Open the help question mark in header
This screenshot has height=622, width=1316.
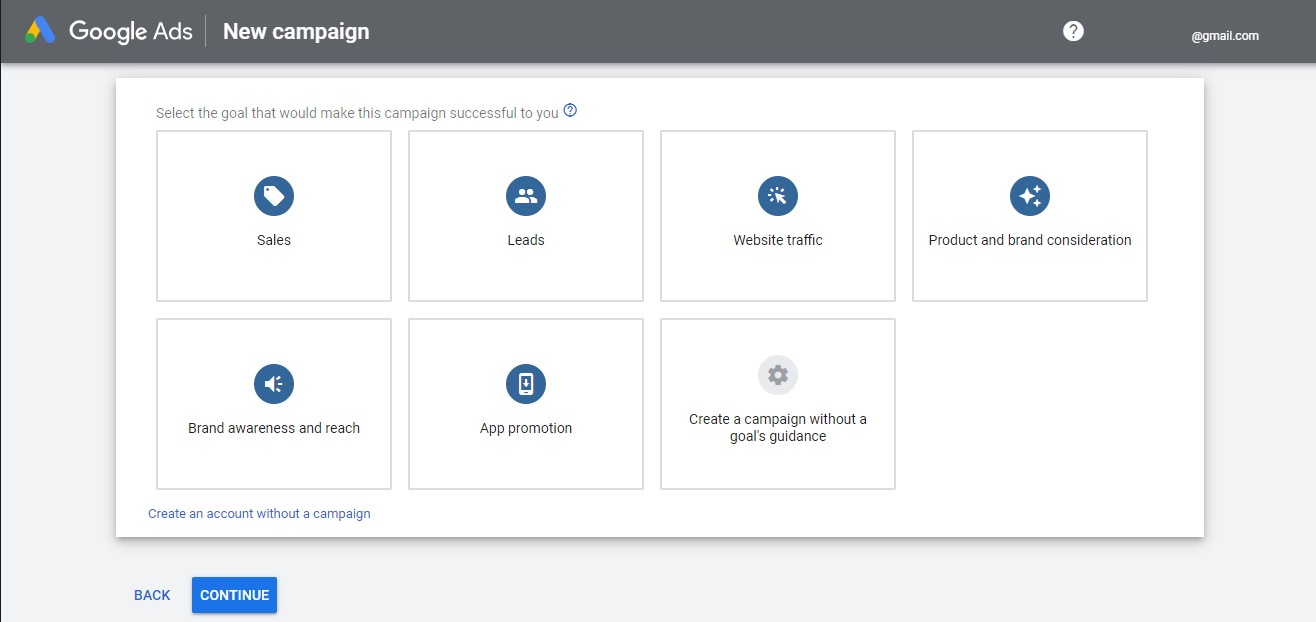click(1073, 31)
